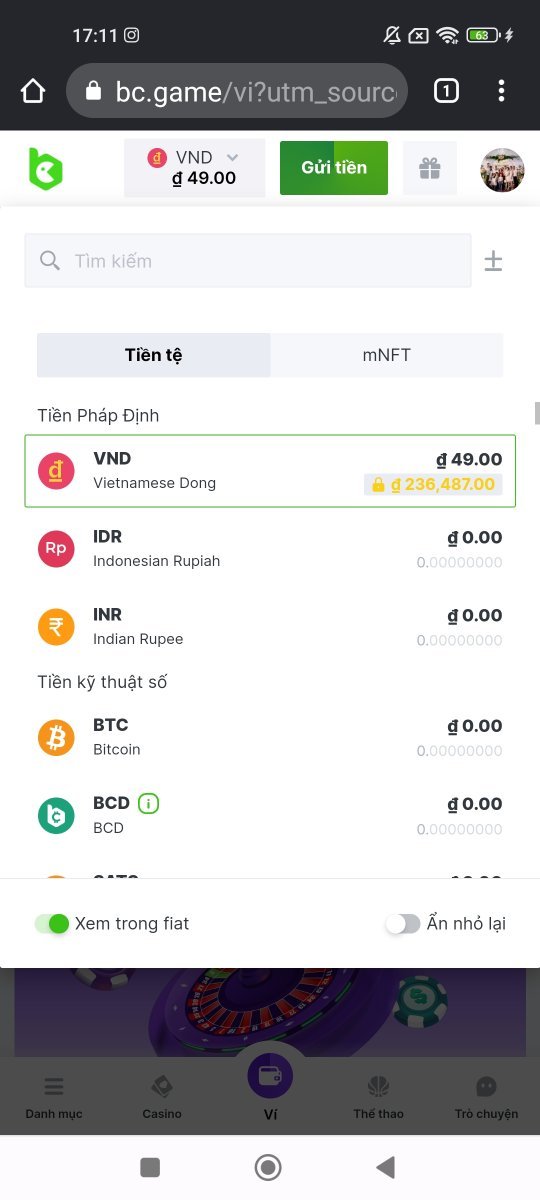Open the BC.Game logo home
This screenshot has width=540, height=1200.
click(x=45, y=168)
